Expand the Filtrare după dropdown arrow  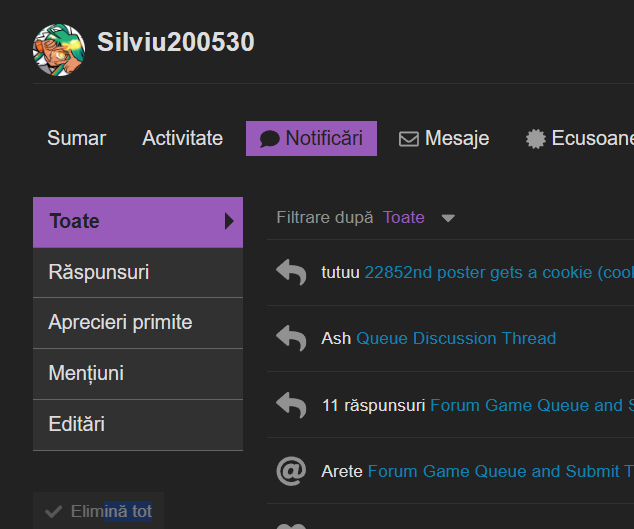point(448,218)
